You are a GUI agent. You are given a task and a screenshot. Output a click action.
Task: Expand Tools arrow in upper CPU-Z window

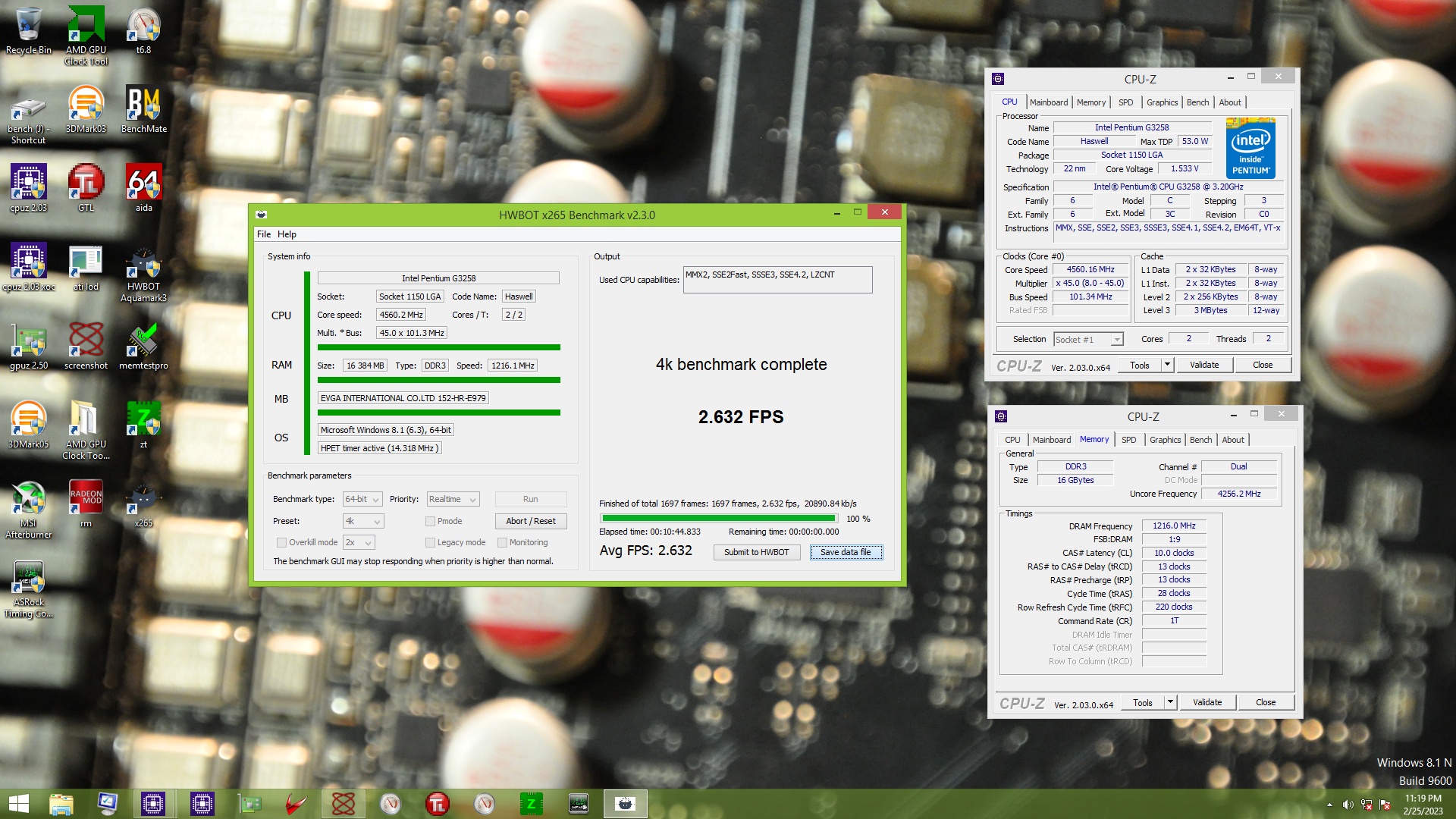(1167, 365)
